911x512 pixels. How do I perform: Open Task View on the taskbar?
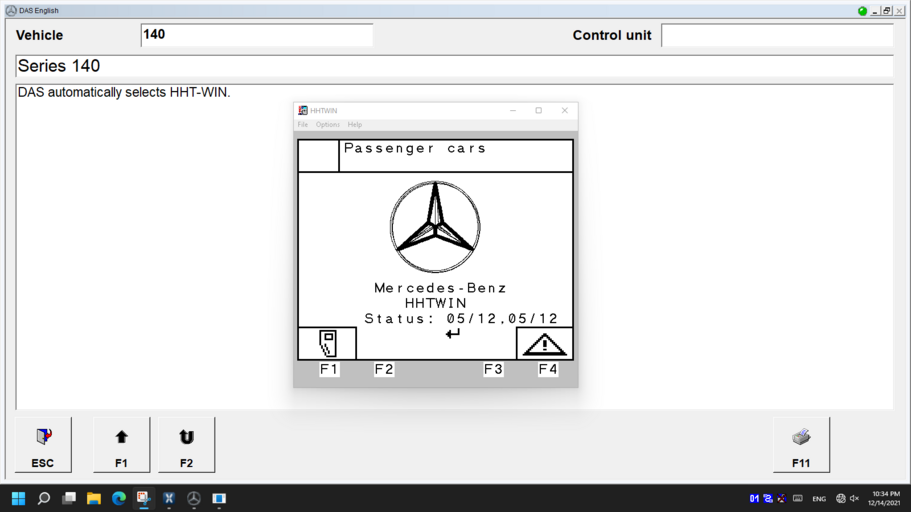tap(69, 499)
